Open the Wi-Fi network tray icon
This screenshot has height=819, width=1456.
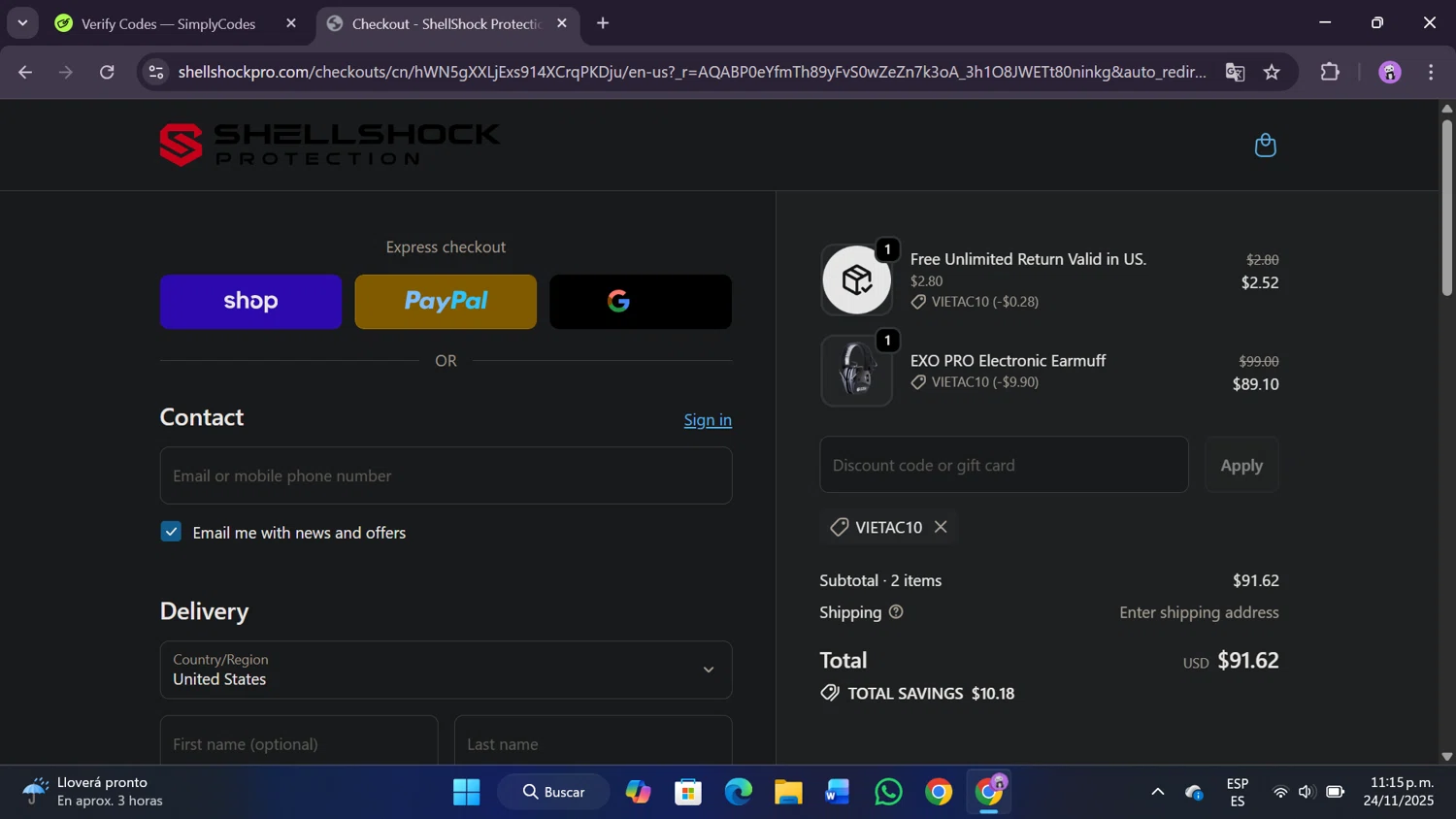(x=1280, y=792)
